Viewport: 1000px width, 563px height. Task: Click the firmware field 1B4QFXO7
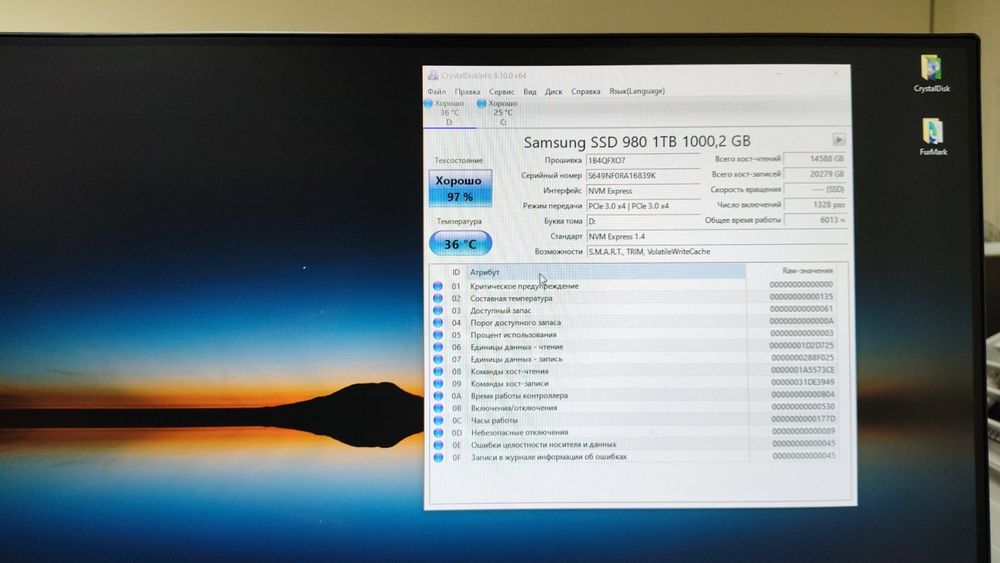click(x=643, y=161)
